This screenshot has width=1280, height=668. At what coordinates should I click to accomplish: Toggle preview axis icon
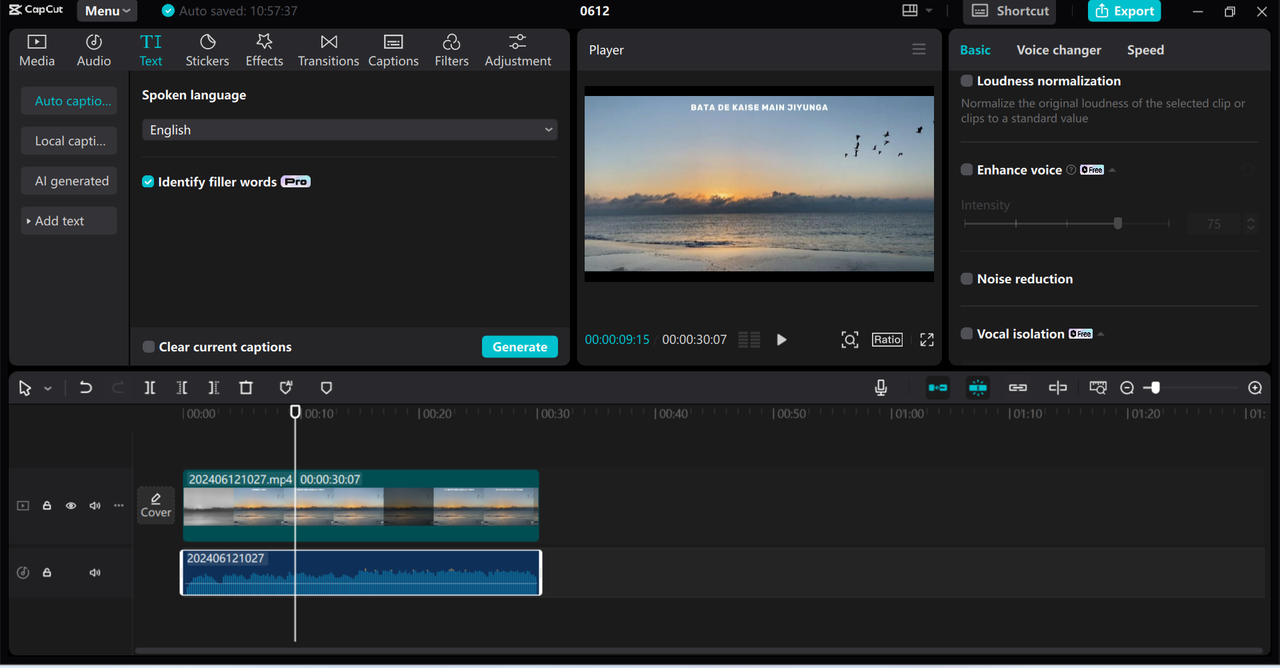[1058, 388]
